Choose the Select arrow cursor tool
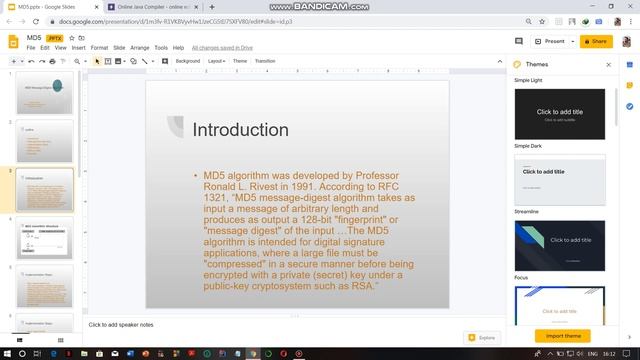Screen dimensions: 640x360 (97, 61)
